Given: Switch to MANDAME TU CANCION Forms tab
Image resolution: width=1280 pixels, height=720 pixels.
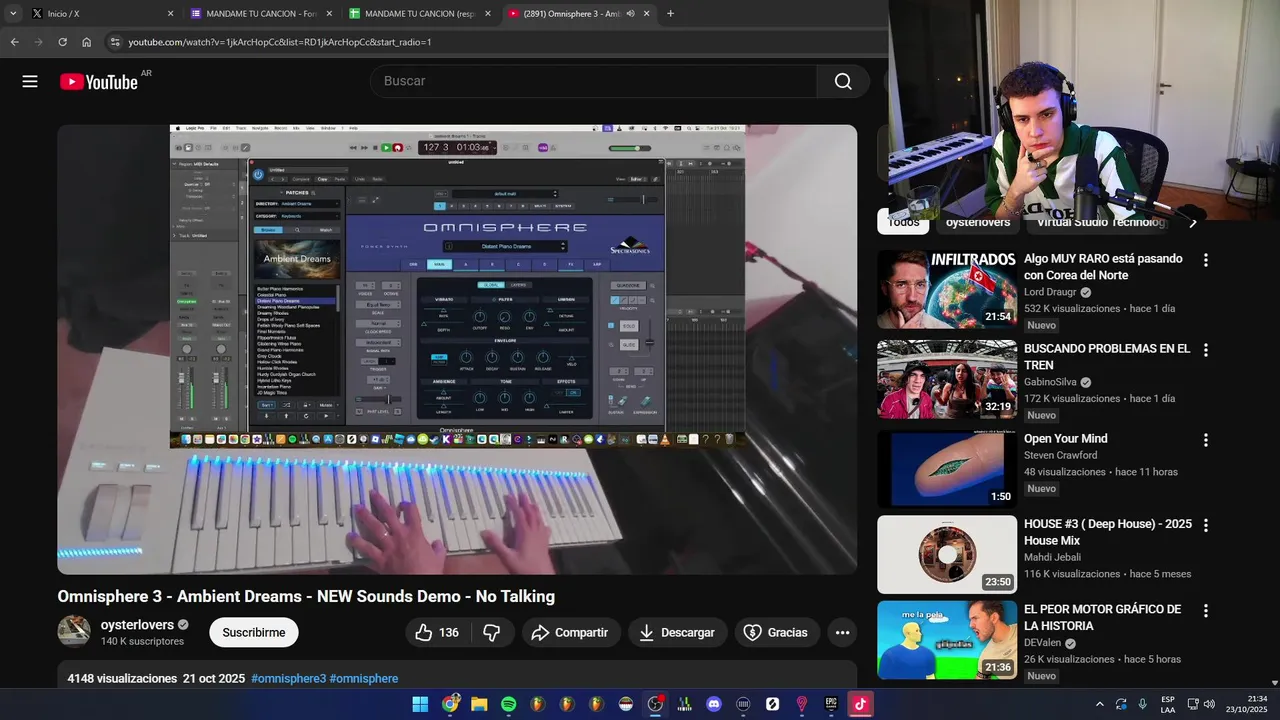Looking at the screenshot, I should [x=261, y=14].
